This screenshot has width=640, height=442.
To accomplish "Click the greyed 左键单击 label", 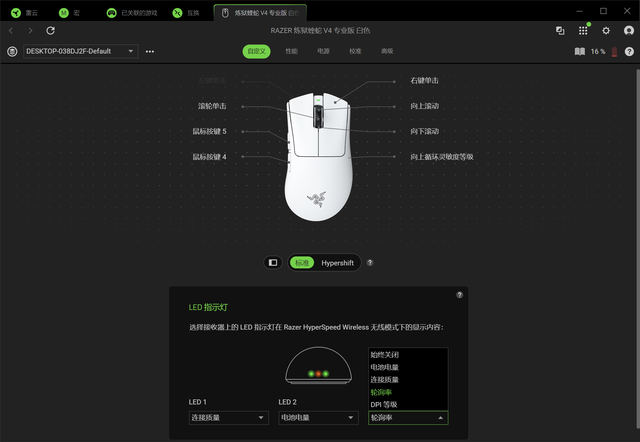I will [x=212, y=80].
